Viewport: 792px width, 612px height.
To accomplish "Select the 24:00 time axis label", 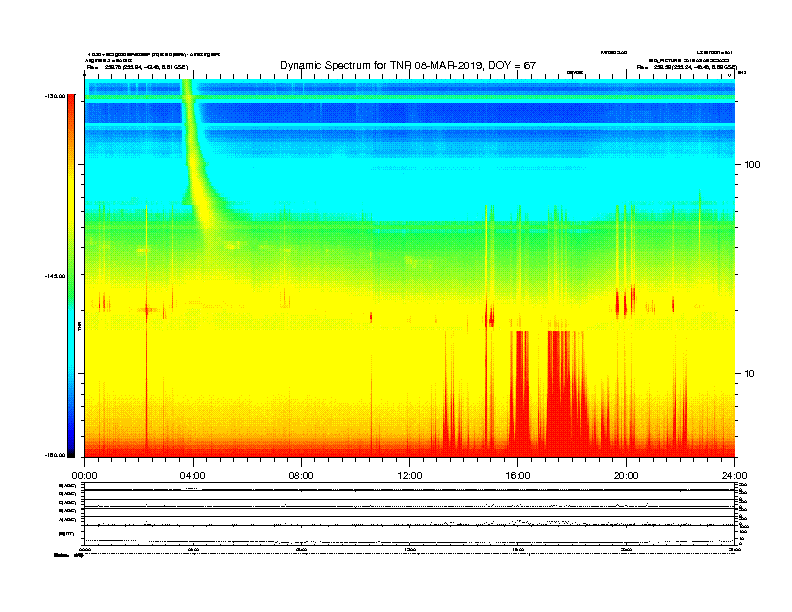I will [x=734, y=475].
